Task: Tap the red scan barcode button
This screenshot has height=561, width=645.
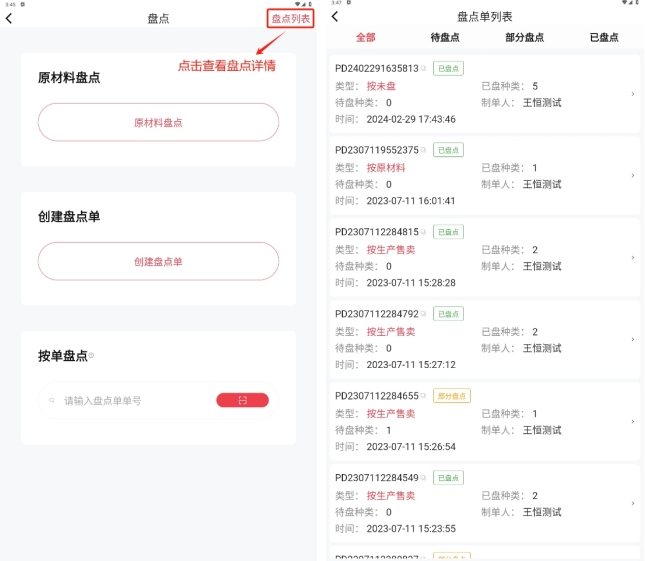Action: (242, 400)
